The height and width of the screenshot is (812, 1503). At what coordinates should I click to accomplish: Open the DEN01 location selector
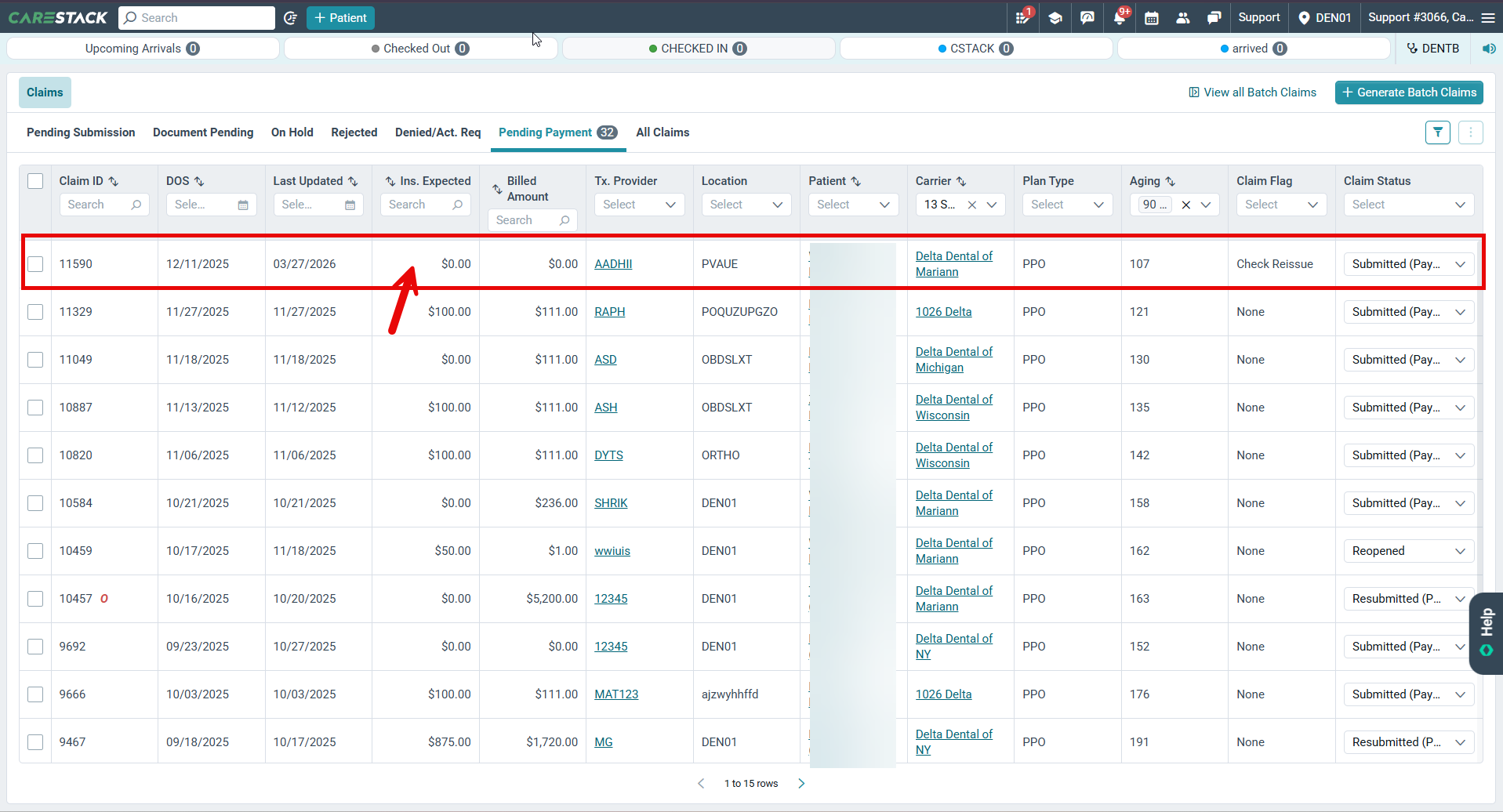tap(1324, 17)
